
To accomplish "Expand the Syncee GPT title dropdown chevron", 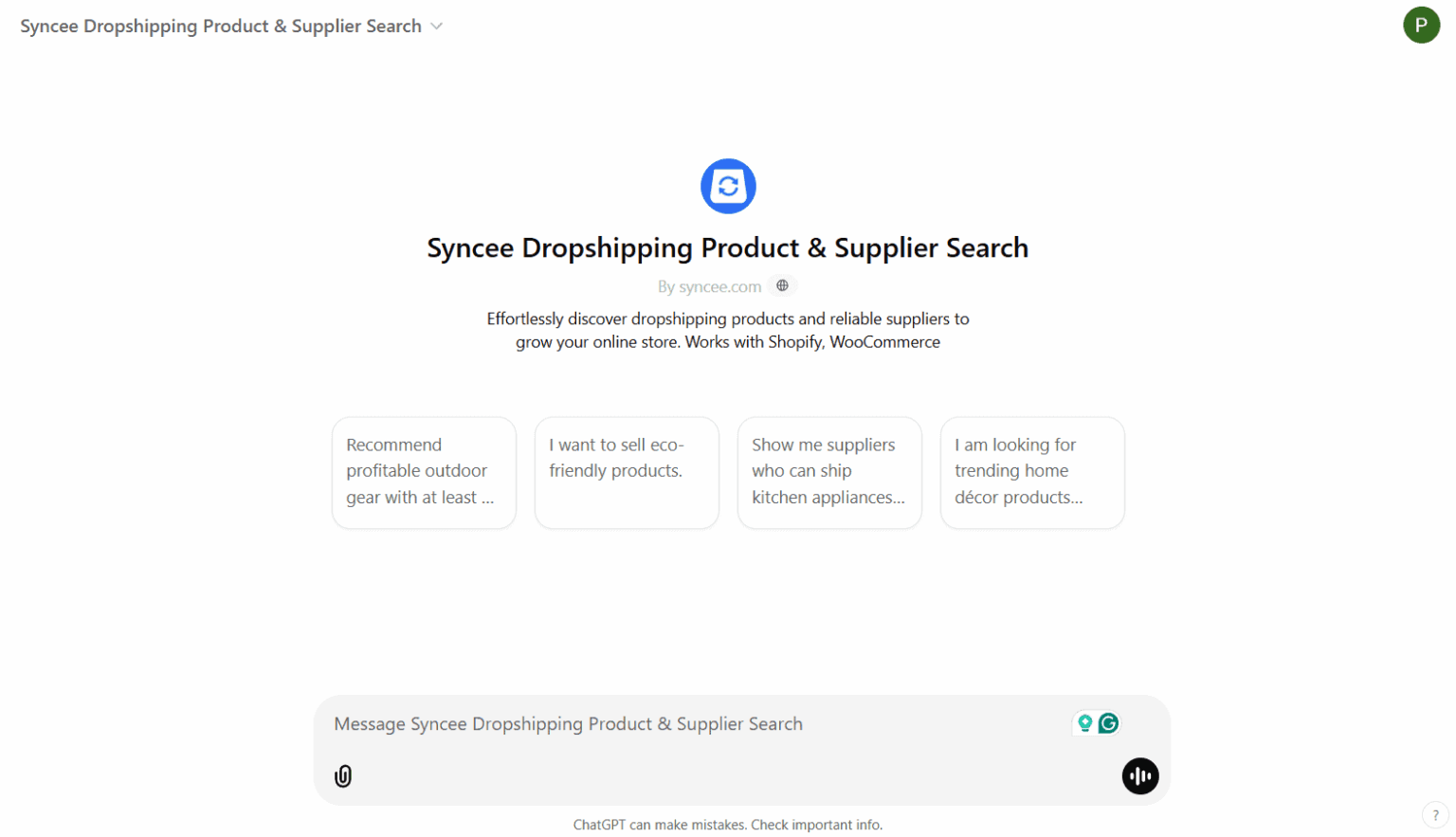I will pyautogui.click(x=437, y=26).
